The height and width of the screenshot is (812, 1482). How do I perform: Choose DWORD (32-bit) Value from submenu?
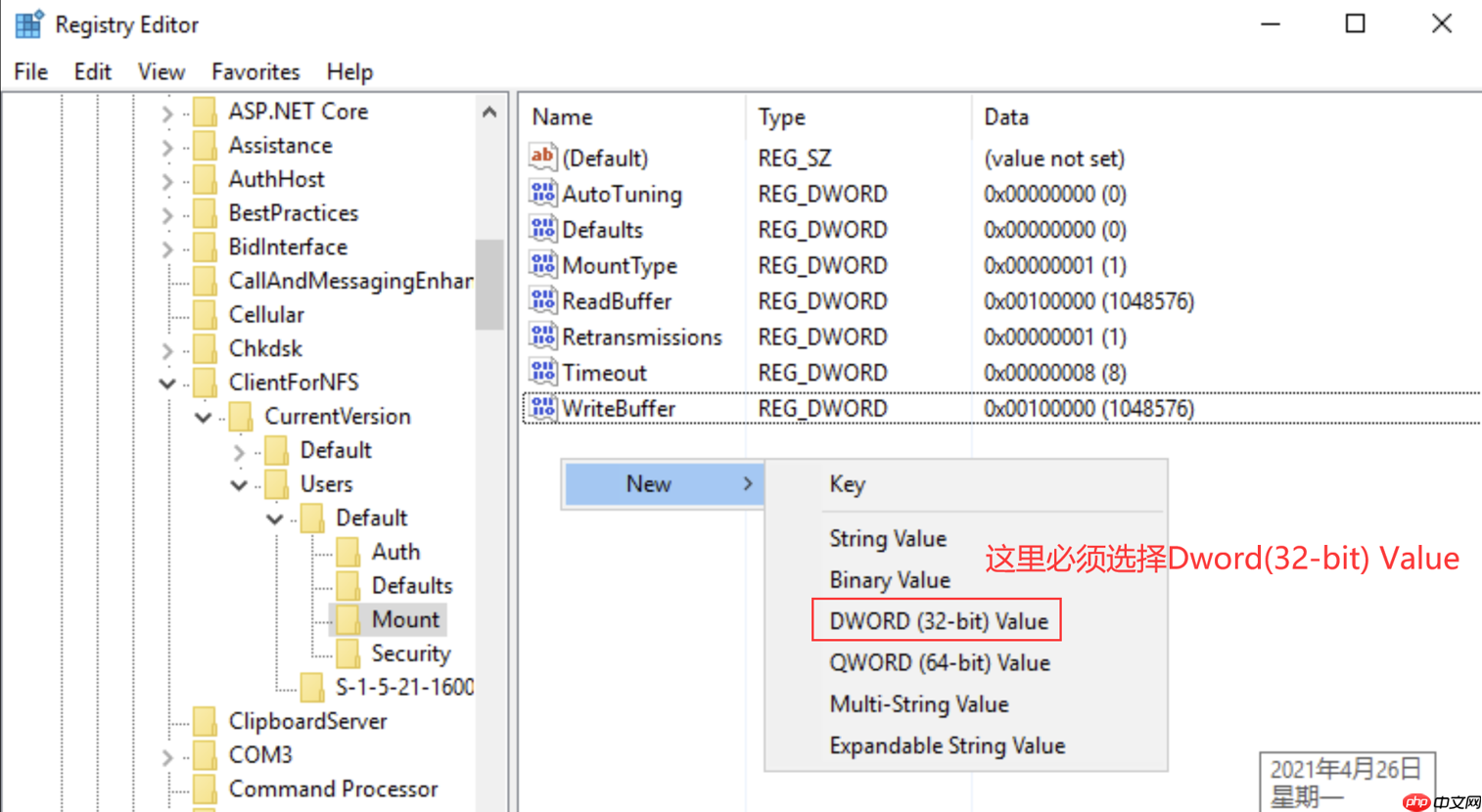(938, 621)
